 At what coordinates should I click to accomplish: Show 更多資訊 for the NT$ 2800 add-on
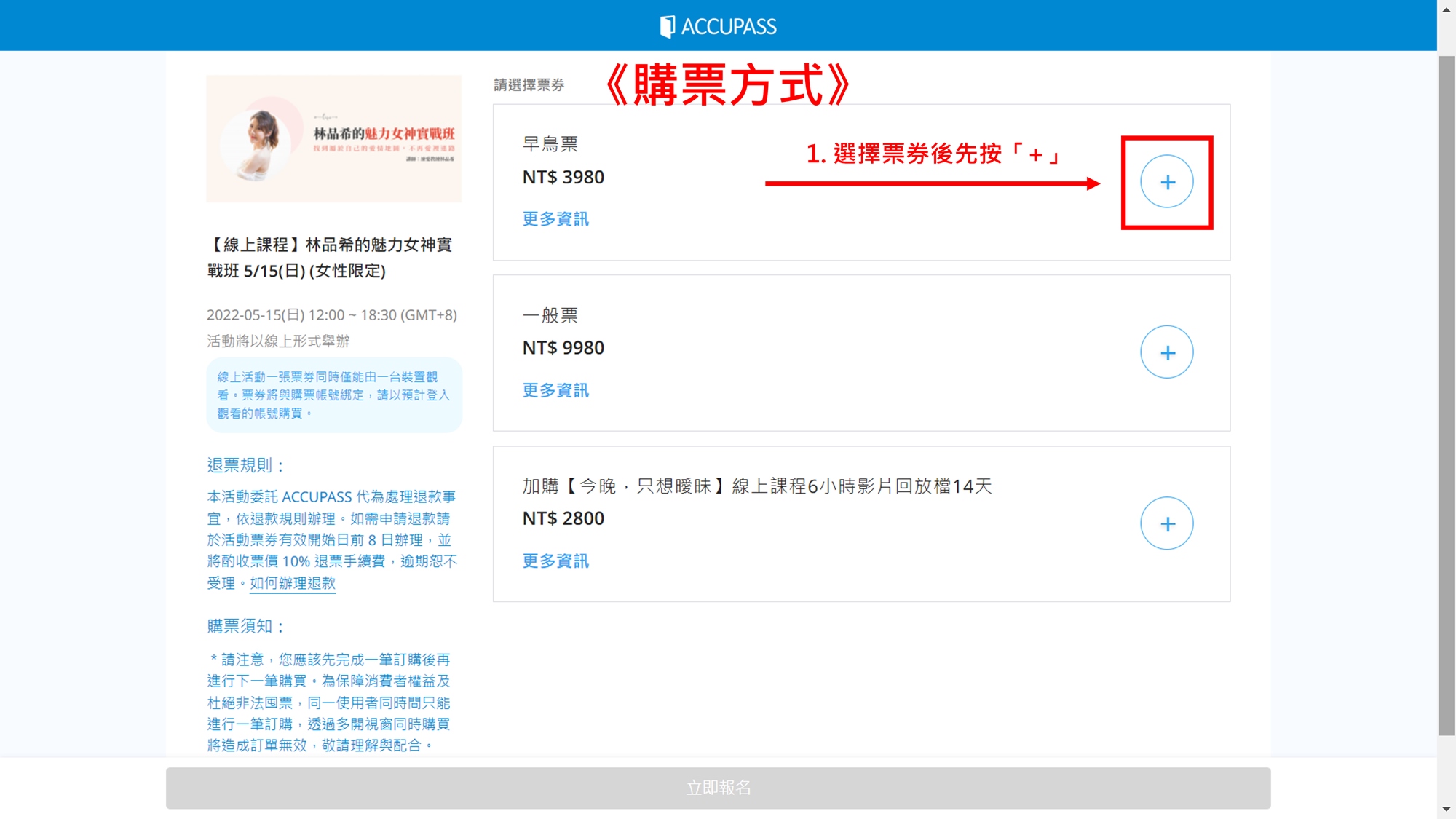tap(555, 561)
